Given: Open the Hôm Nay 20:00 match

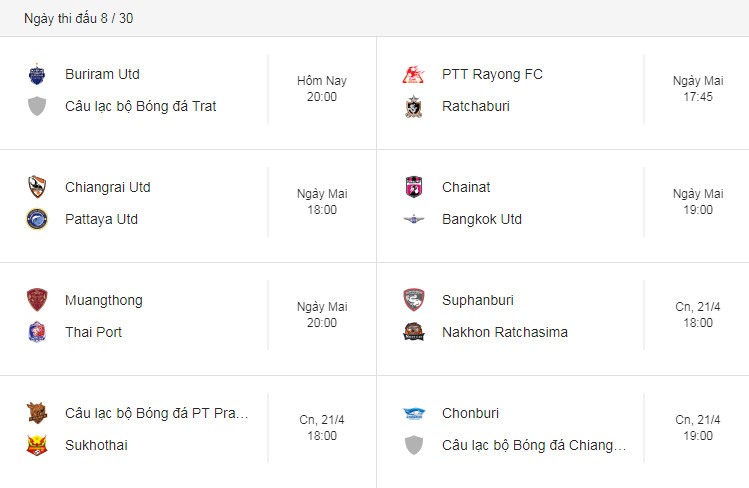Looking at the screenshot, I should 322,89.
